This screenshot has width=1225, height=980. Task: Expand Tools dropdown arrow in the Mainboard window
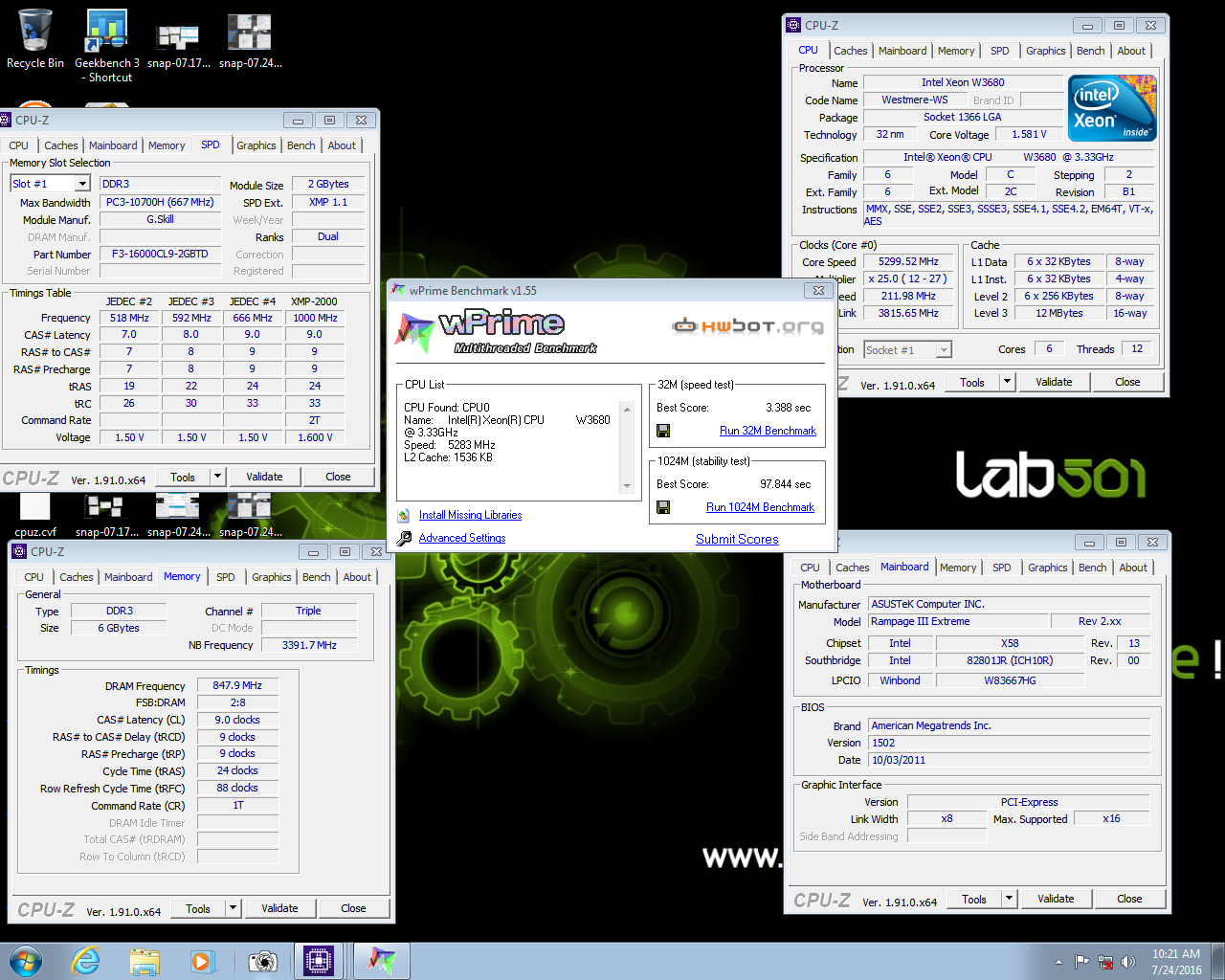(1009, 899)
